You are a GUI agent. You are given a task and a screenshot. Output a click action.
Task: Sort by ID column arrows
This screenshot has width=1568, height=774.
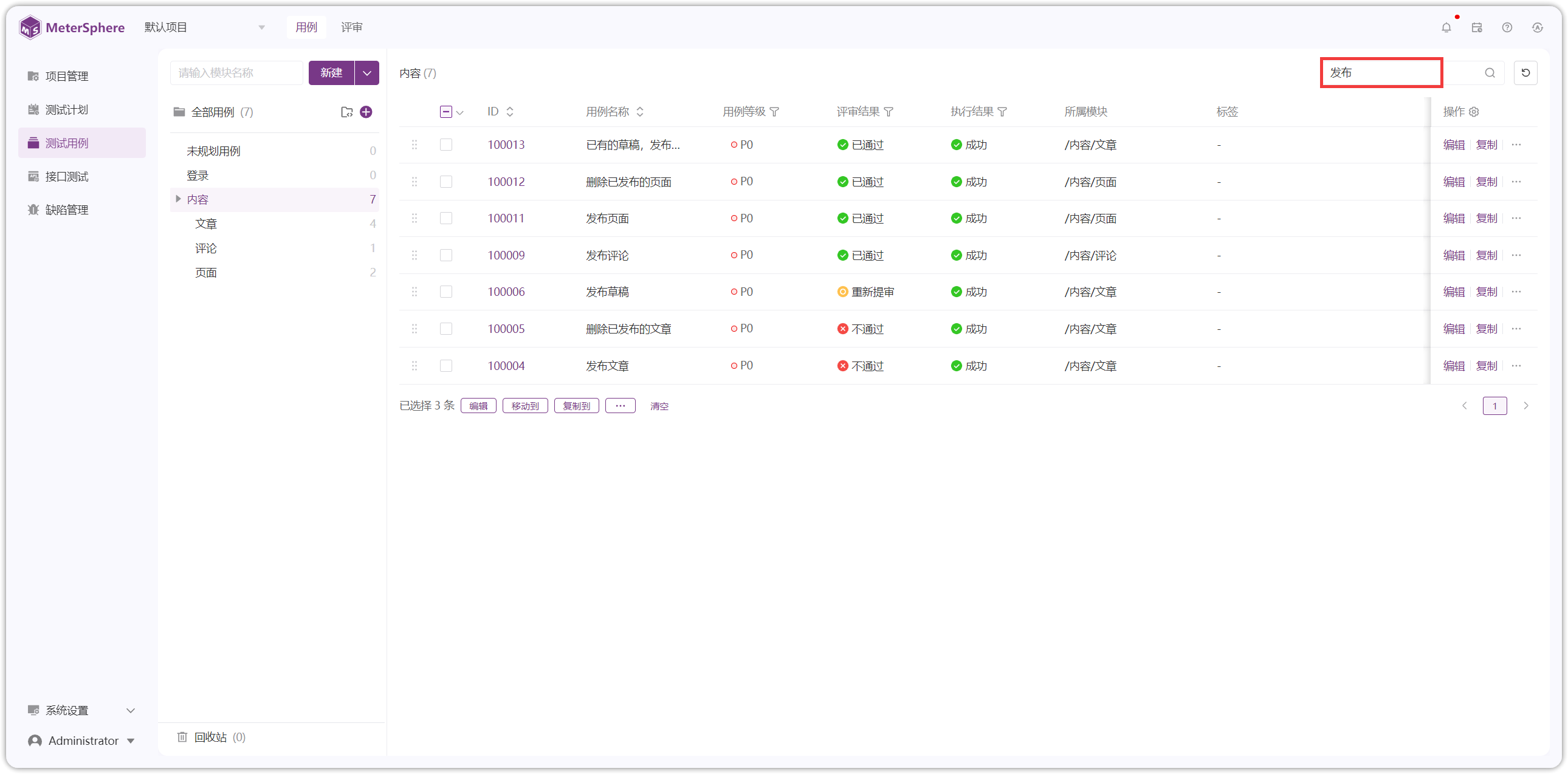point(510,112)
